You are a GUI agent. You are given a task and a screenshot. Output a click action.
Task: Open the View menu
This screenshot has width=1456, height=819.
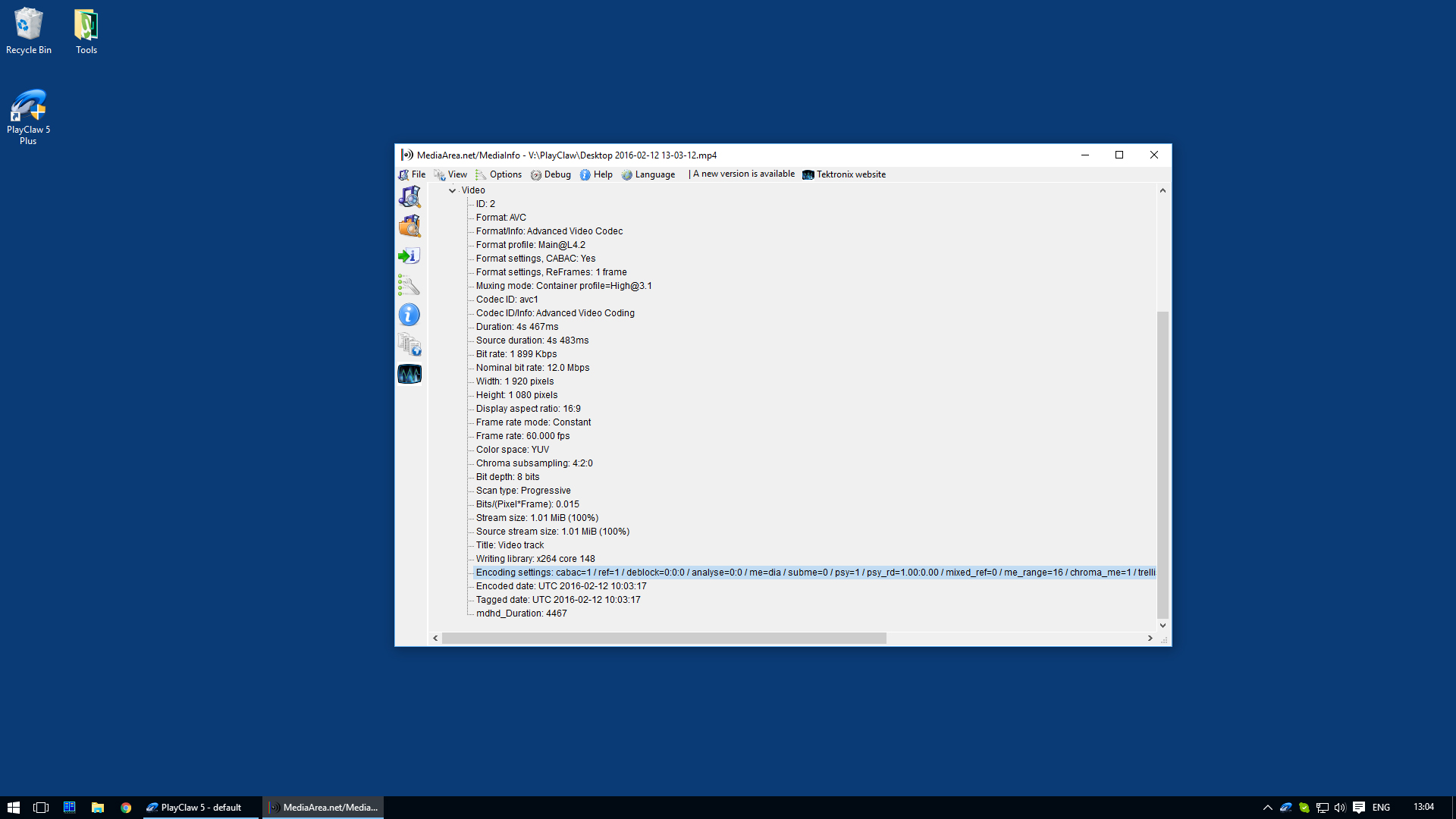click(x=457, y=174)
